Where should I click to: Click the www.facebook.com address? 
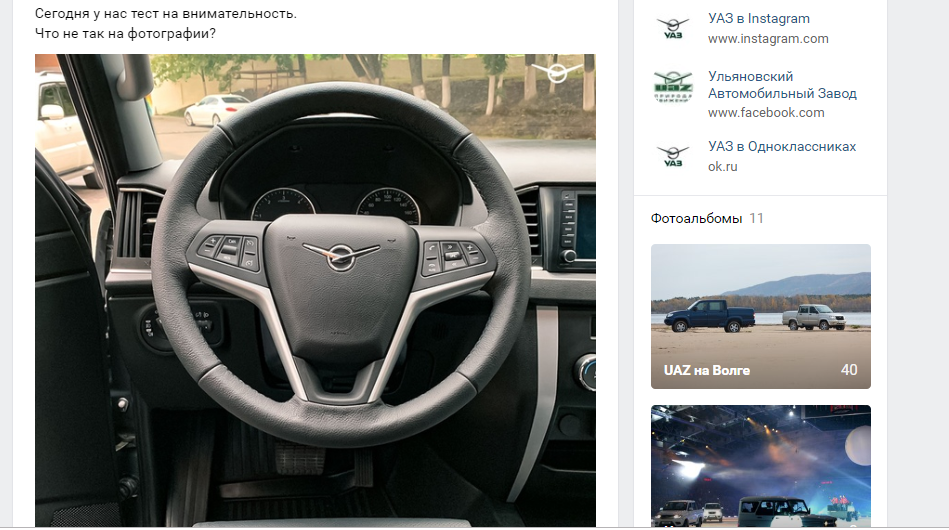(766, 113)
